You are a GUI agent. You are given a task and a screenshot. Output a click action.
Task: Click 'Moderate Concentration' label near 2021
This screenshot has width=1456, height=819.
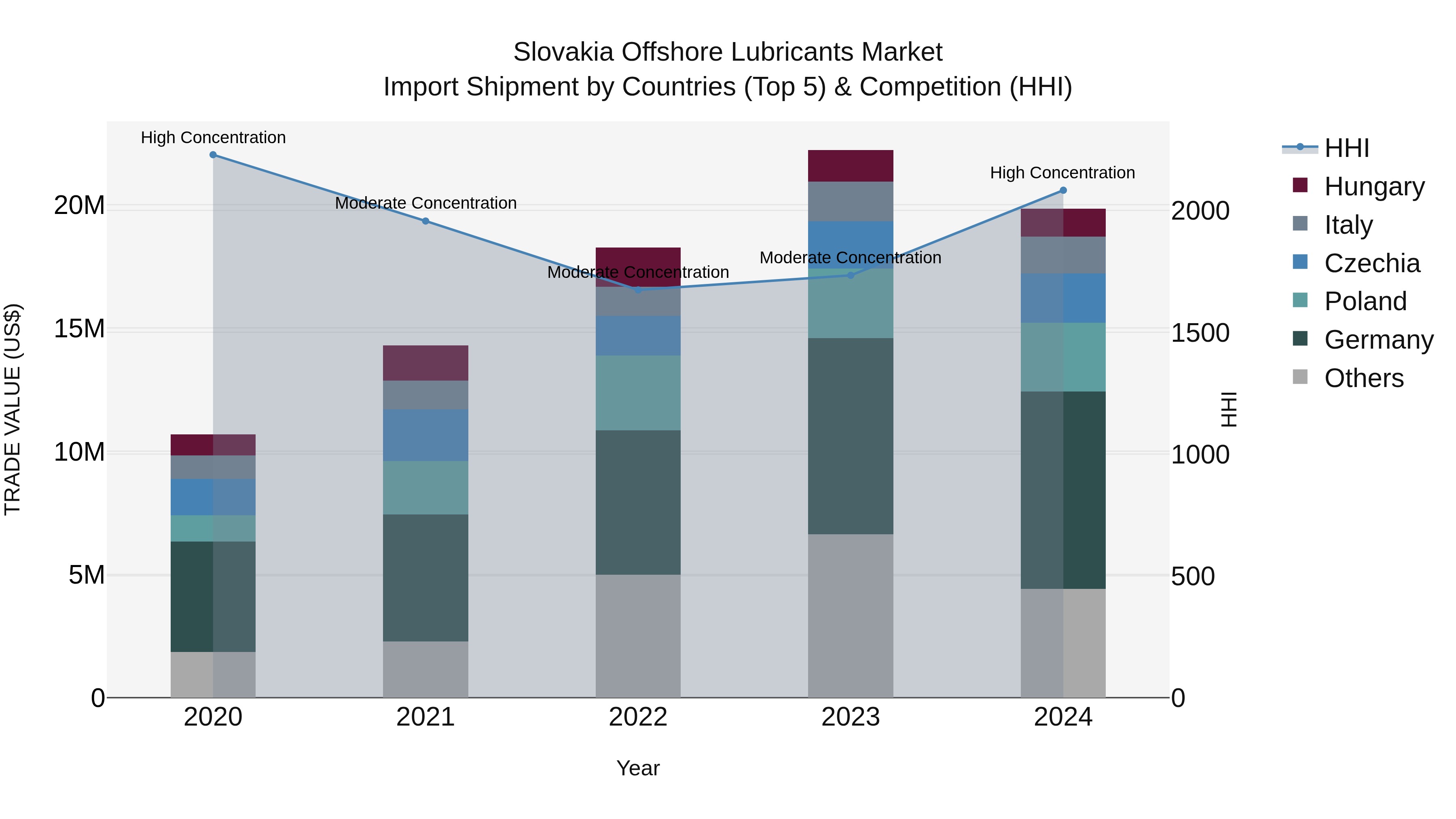(425, 203)
